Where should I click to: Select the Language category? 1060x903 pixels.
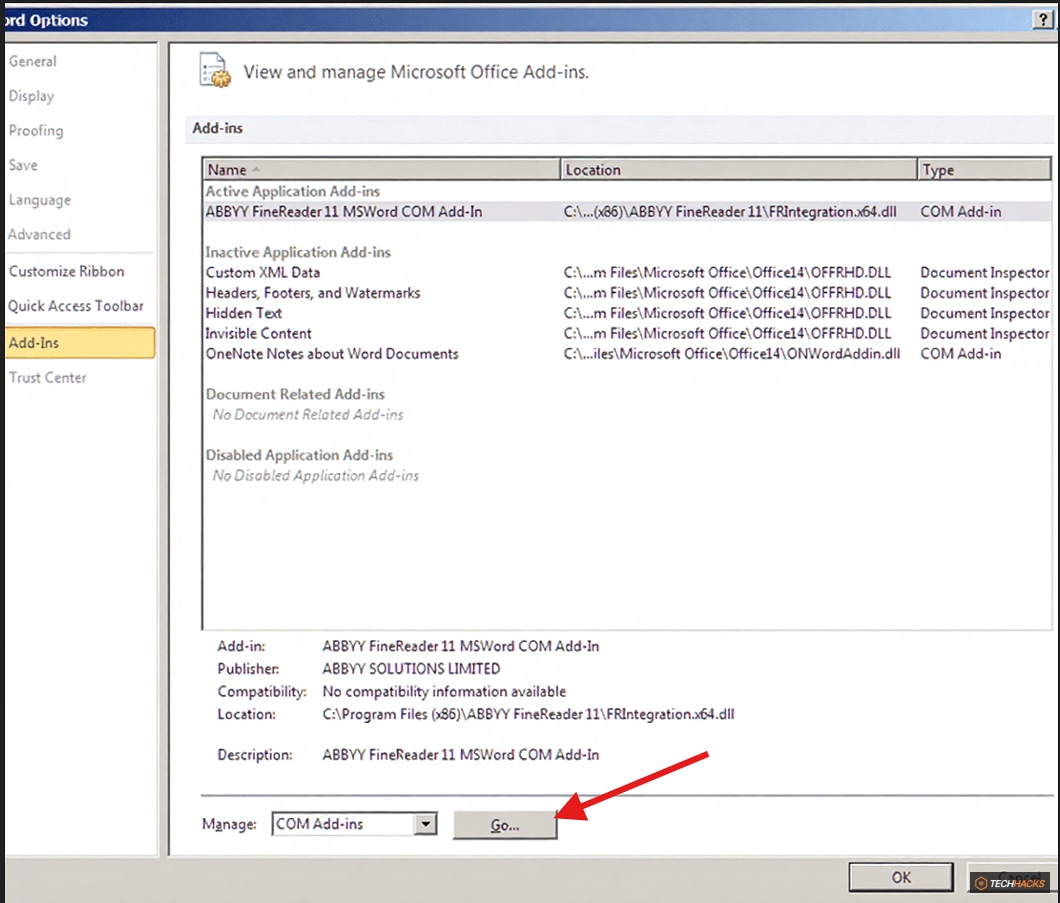click(39, 199)
